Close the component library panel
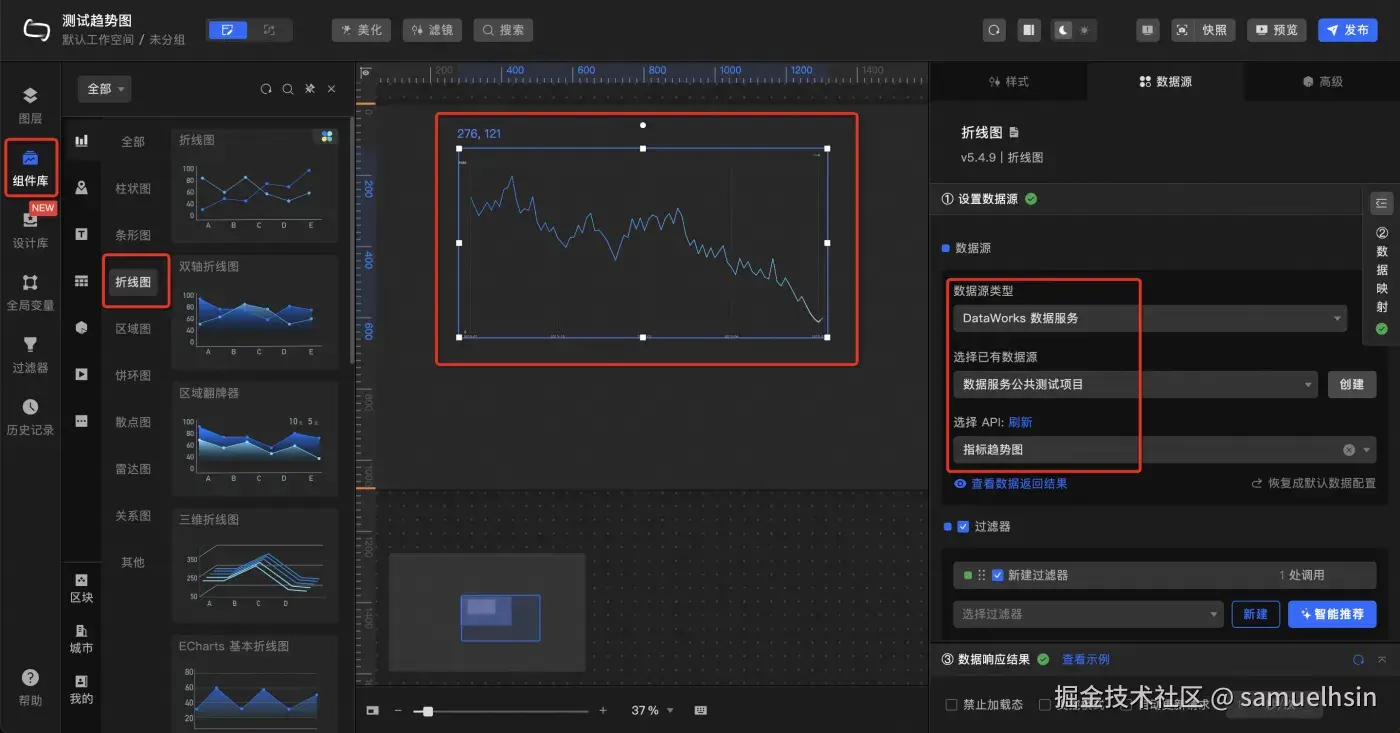The width and height of the screenshot is (1400, 733). tap(332, 89)
